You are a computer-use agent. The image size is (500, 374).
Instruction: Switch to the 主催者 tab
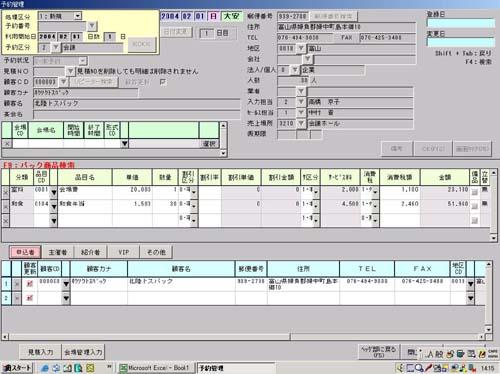(x=58, y=252)
